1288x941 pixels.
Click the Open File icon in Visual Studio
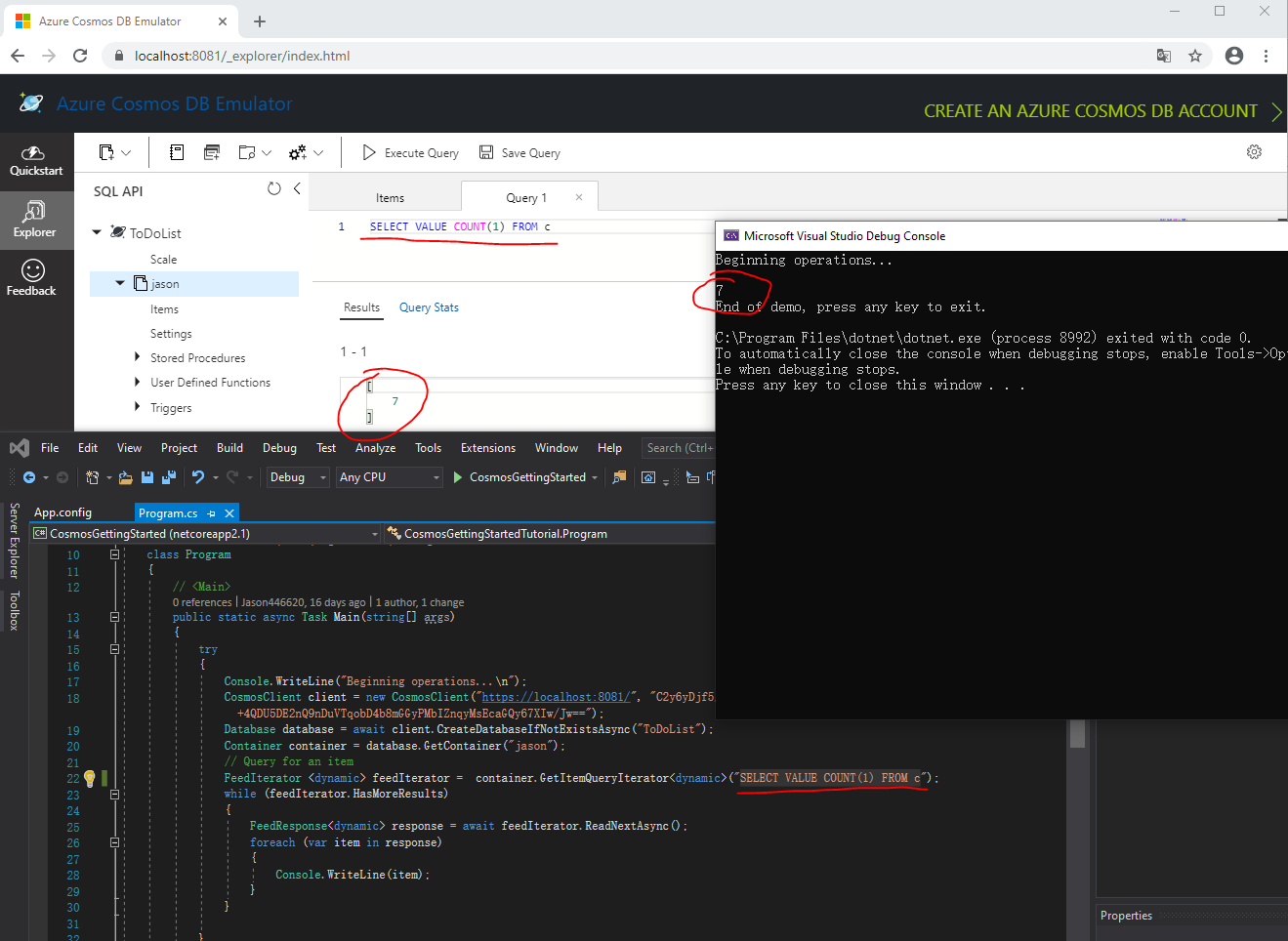tap(125, 477)
